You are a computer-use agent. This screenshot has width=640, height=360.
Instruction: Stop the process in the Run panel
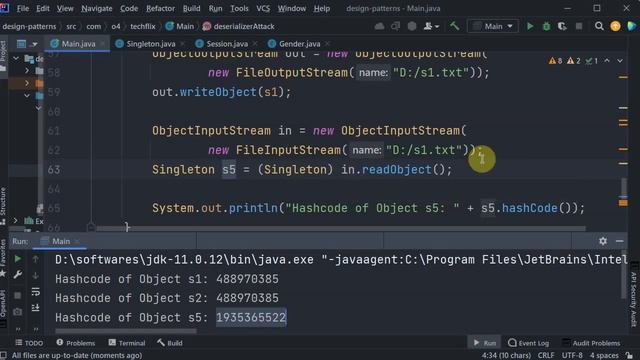point(18,295)
